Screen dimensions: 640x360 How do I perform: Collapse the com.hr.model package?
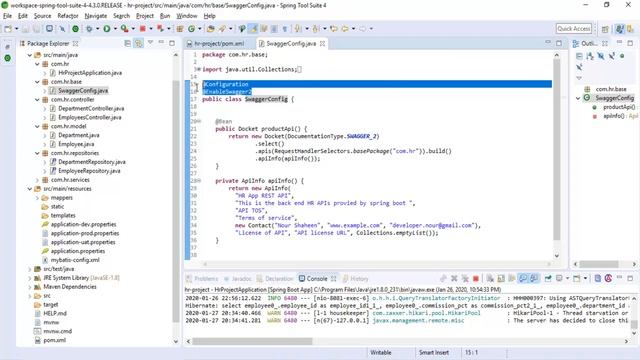[37, 127]
